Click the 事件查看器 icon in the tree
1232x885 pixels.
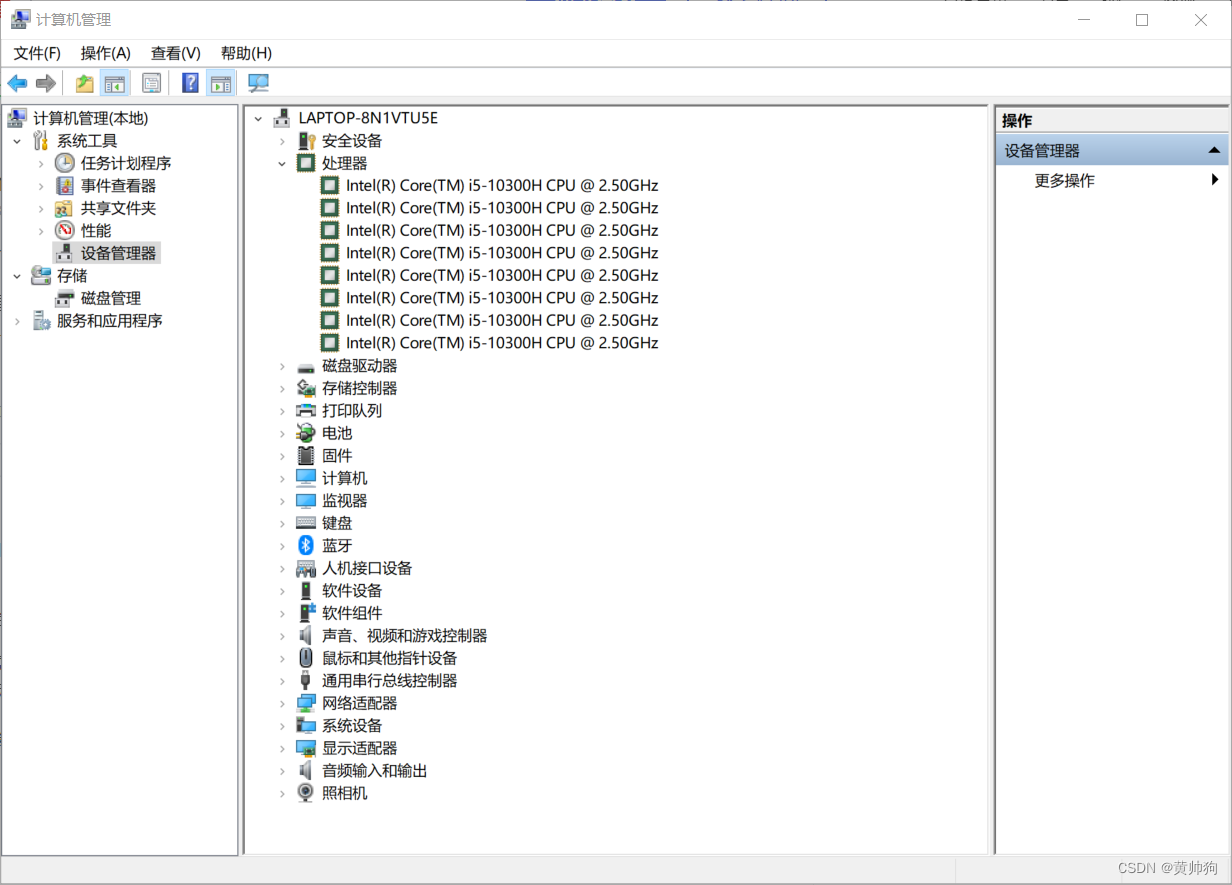[65, 186]
